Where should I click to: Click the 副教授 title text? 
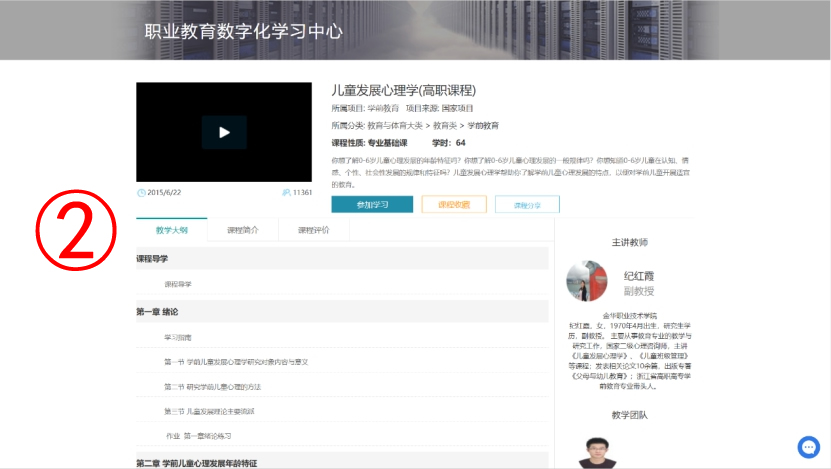coord(639,291)
